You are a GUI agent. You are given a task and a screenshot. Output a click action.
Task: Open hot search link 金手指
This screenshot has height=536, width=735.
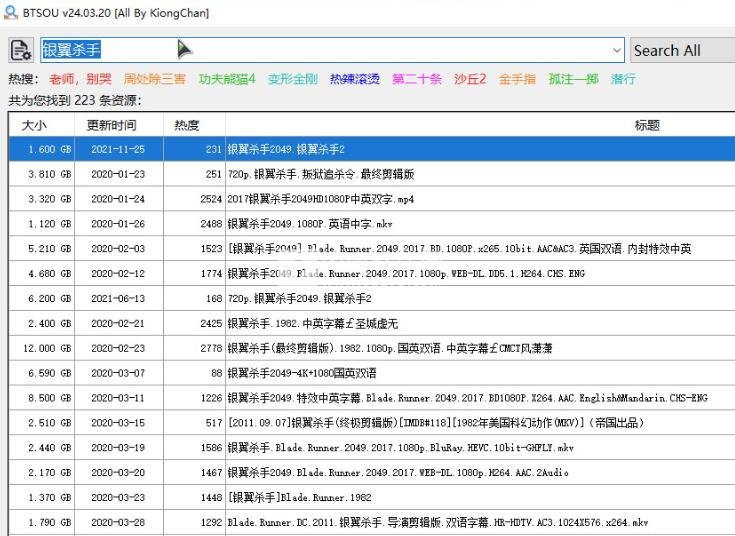tap(517, 79)
